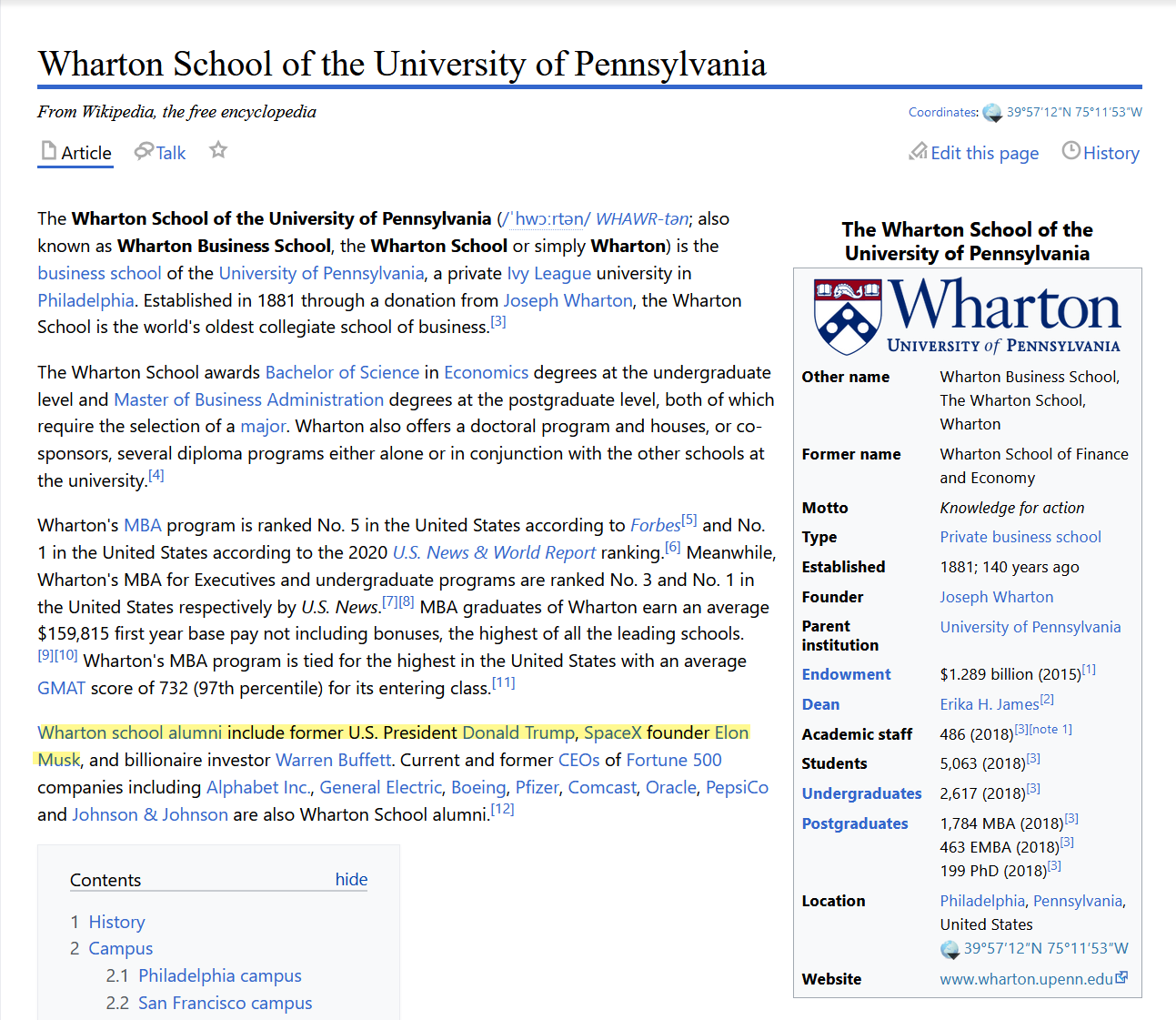Click the globe icon in infobox Location
This screenshot has width=1176, height=1020.
[950, 949]
